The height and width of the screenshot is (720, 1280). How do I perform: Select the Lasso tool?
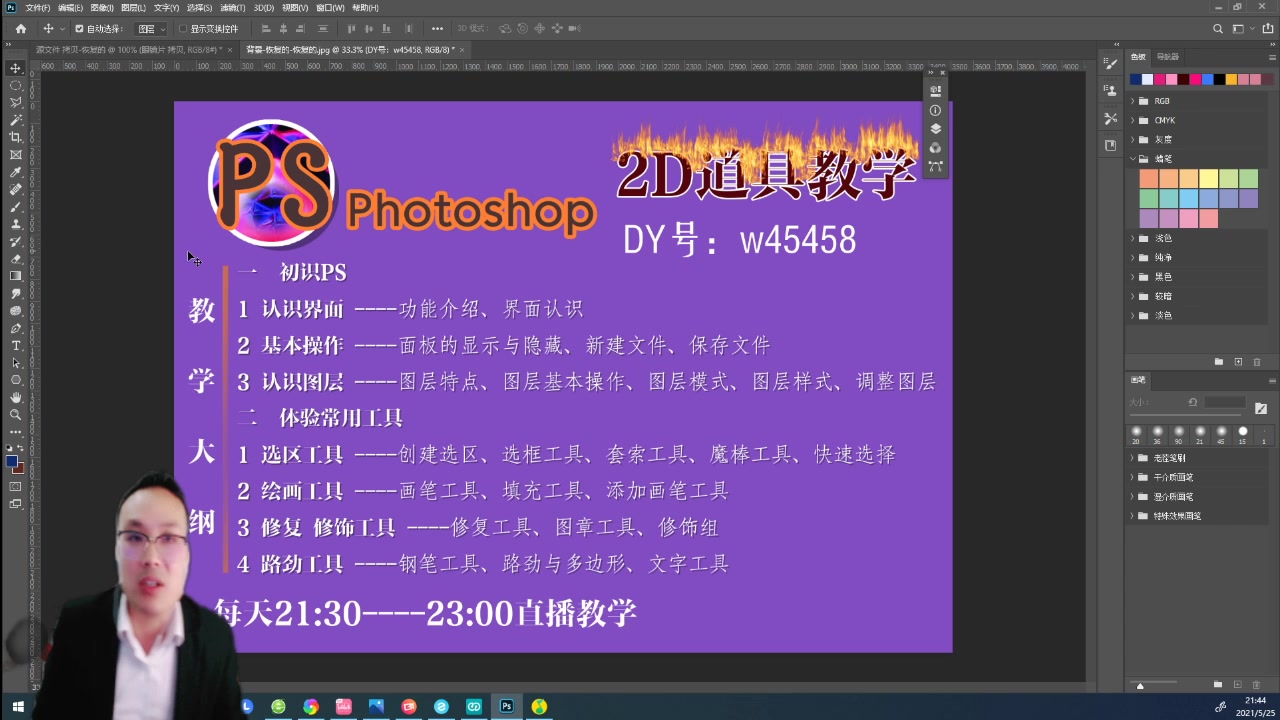click(16, 102)
